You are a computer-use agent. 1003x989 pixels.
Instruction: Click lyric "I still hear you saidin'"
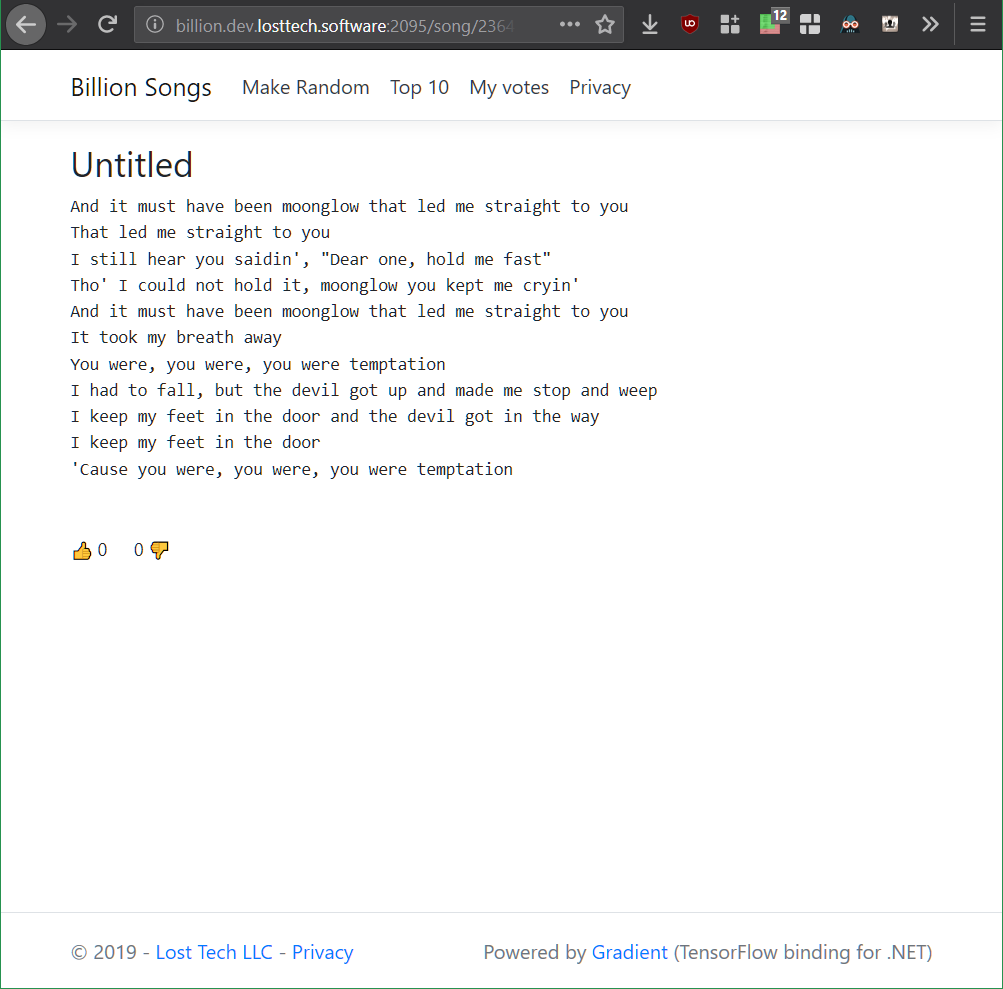click(310, 259)
